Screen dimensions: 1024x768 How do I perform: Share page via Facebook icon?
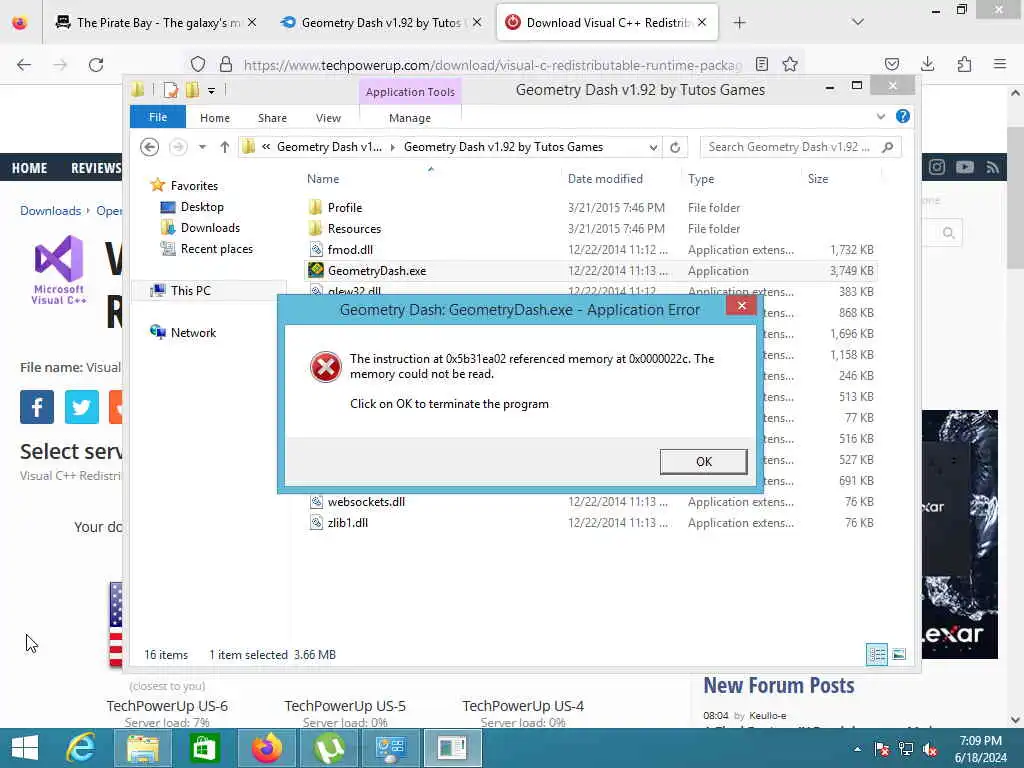click(37, 407)
